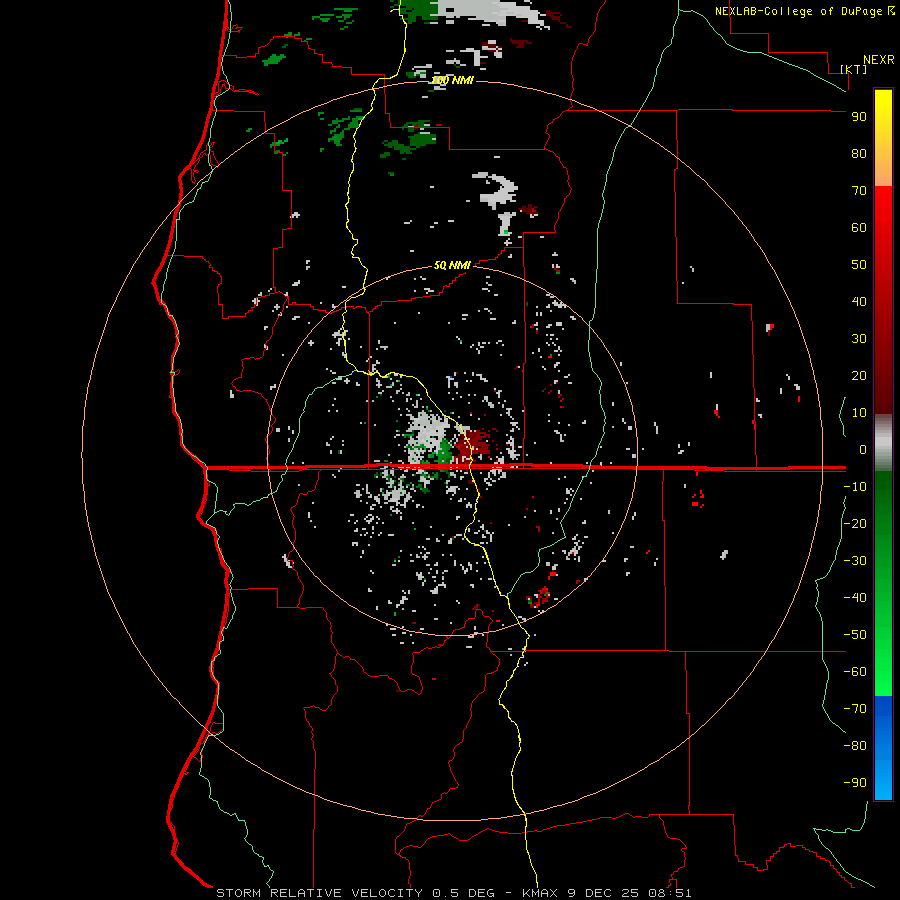This screenshot has height=900, width=900.
Task: Click the blue bottom segment of color bar
Action: (883, 748)
